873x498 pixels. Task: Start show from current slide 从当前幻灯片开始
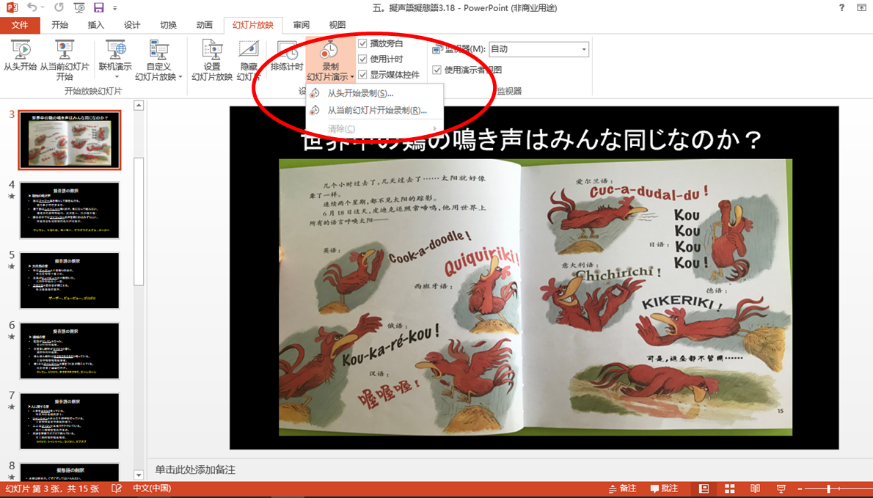tap(65, 60)
